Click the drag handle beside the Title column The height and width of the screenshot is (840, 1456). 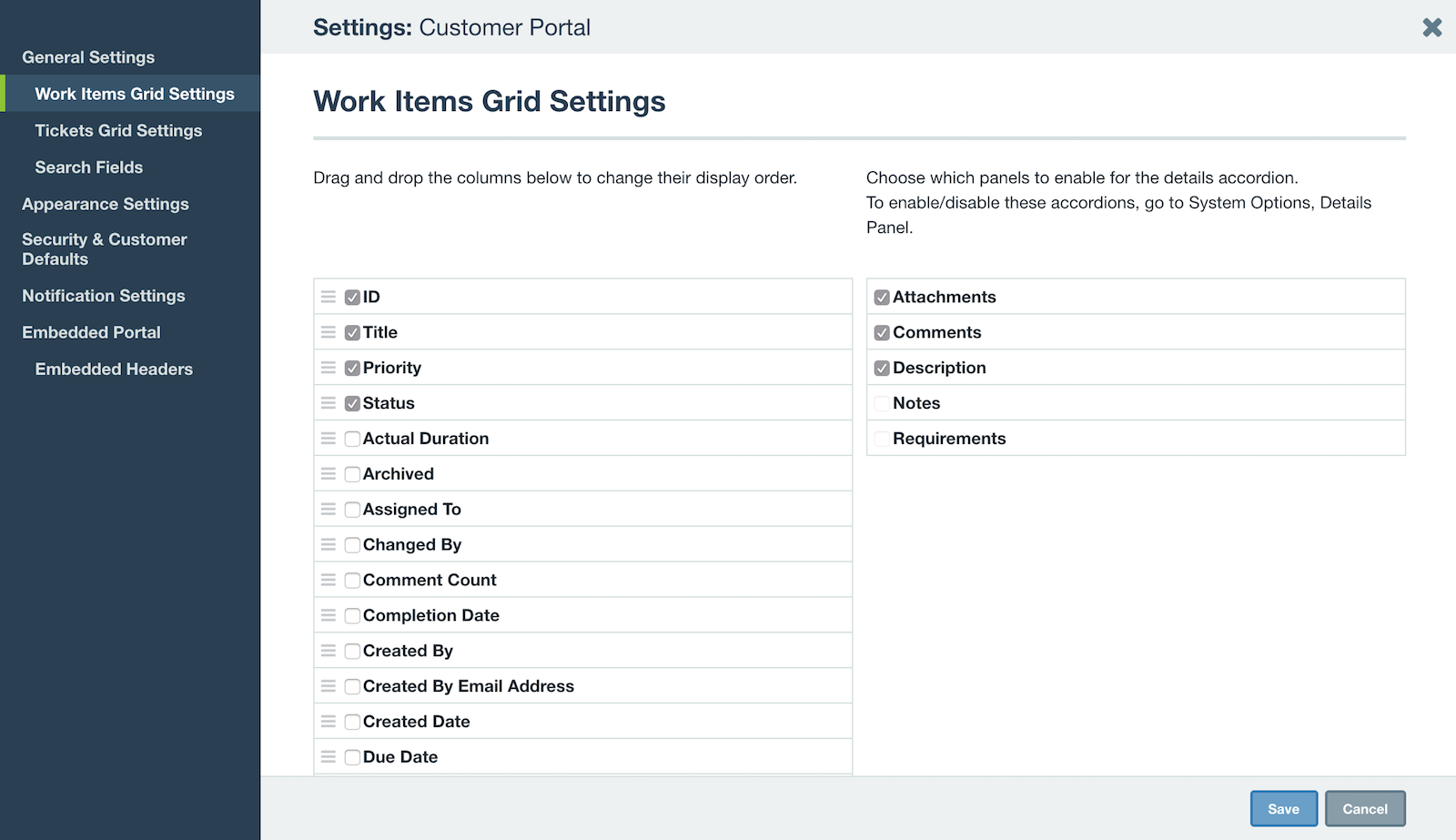point(329,332)
